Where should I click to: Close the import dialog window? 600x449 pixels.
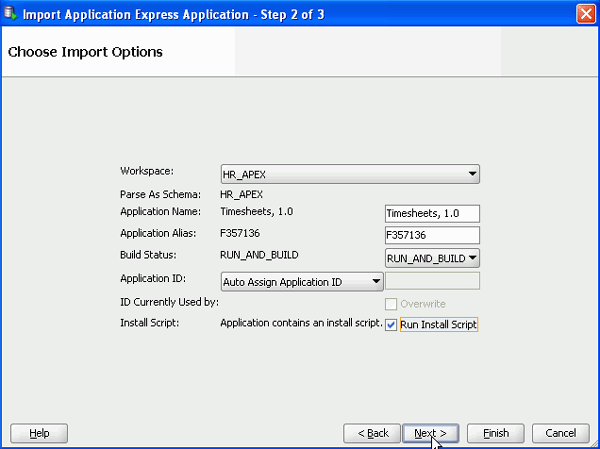pyautogui.click(x=586, y=14)
